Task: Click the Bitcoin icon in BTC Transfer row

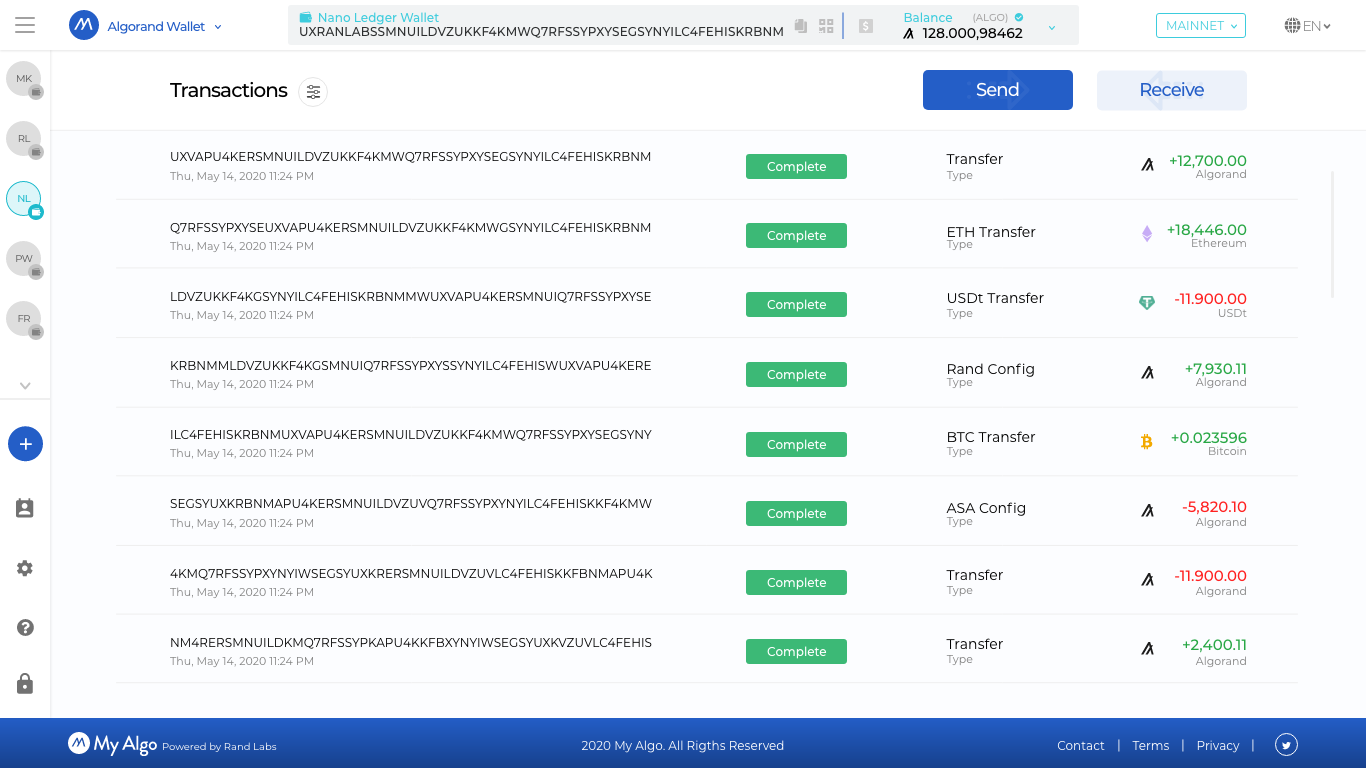Action: (x=1147, y=441)
